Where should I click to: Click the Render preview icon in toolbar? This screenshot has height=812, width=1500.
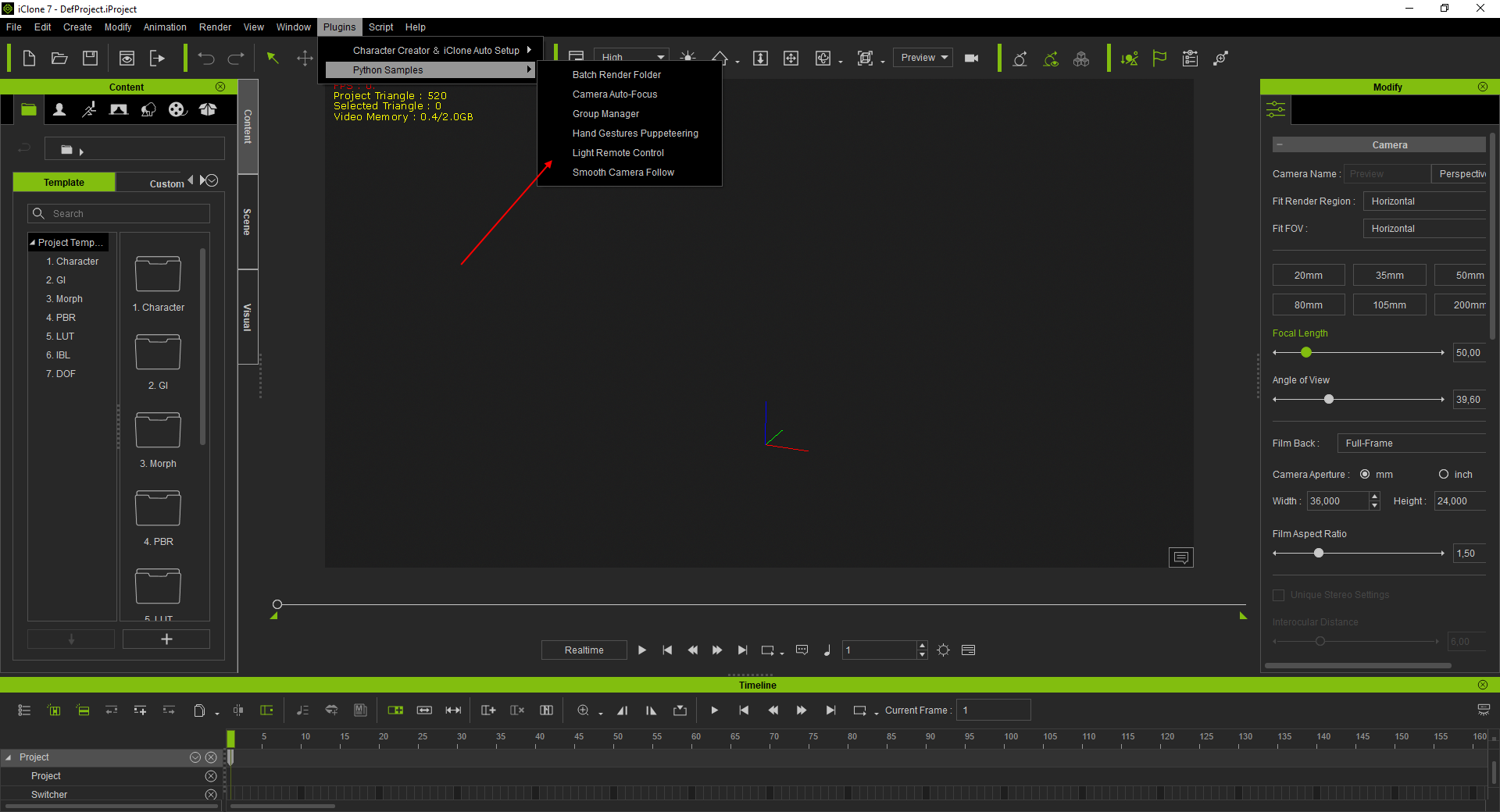(127, 58)
